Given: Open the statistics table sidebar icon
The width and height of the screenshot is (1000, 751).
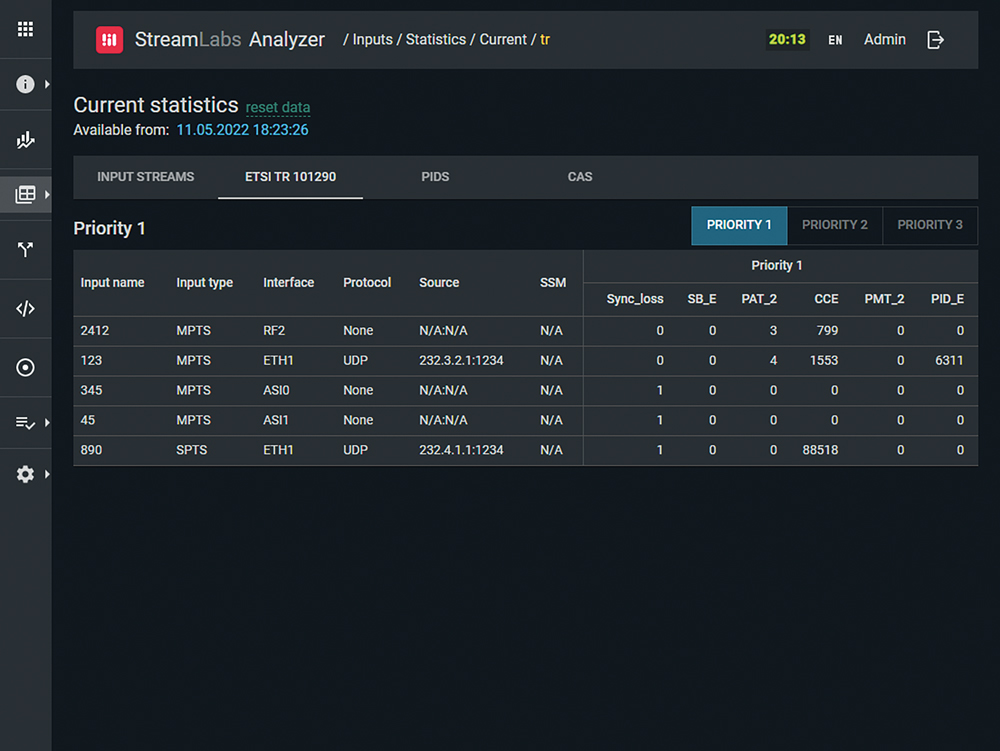Looking at the screenshot, I should [25, 194].
